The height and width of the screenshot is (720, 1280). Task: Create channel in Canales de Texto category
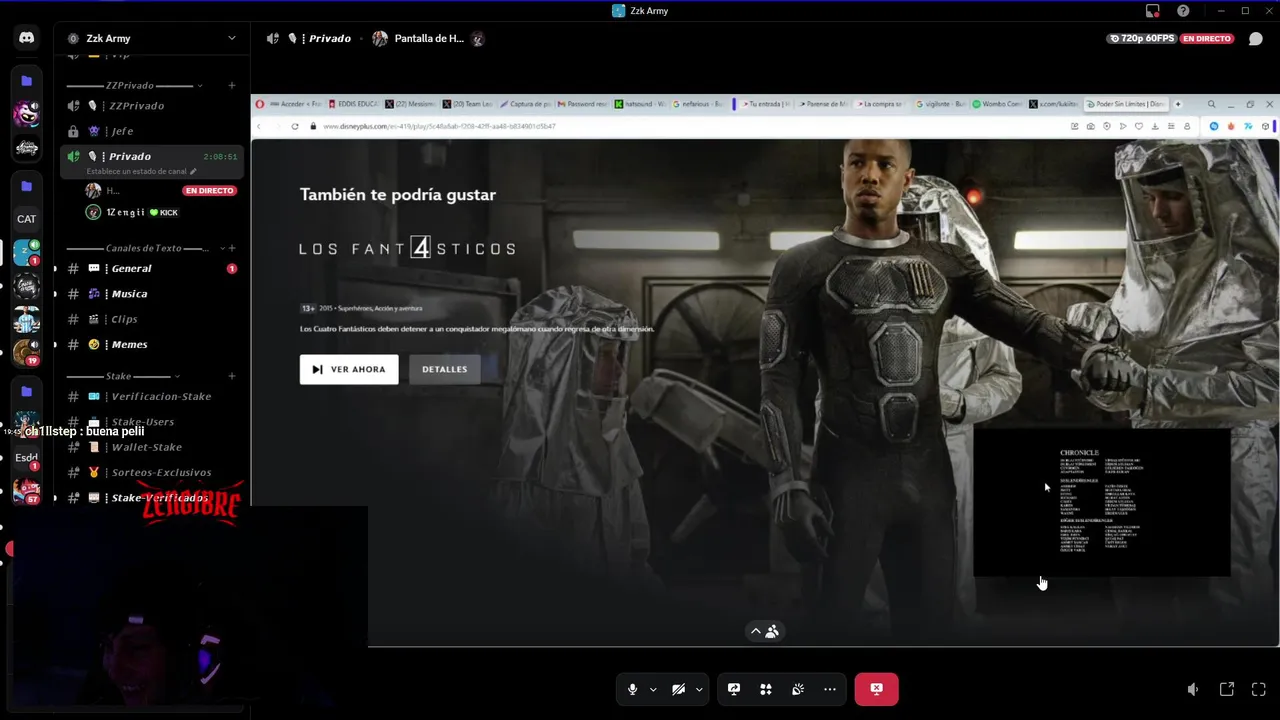point(232,248)
